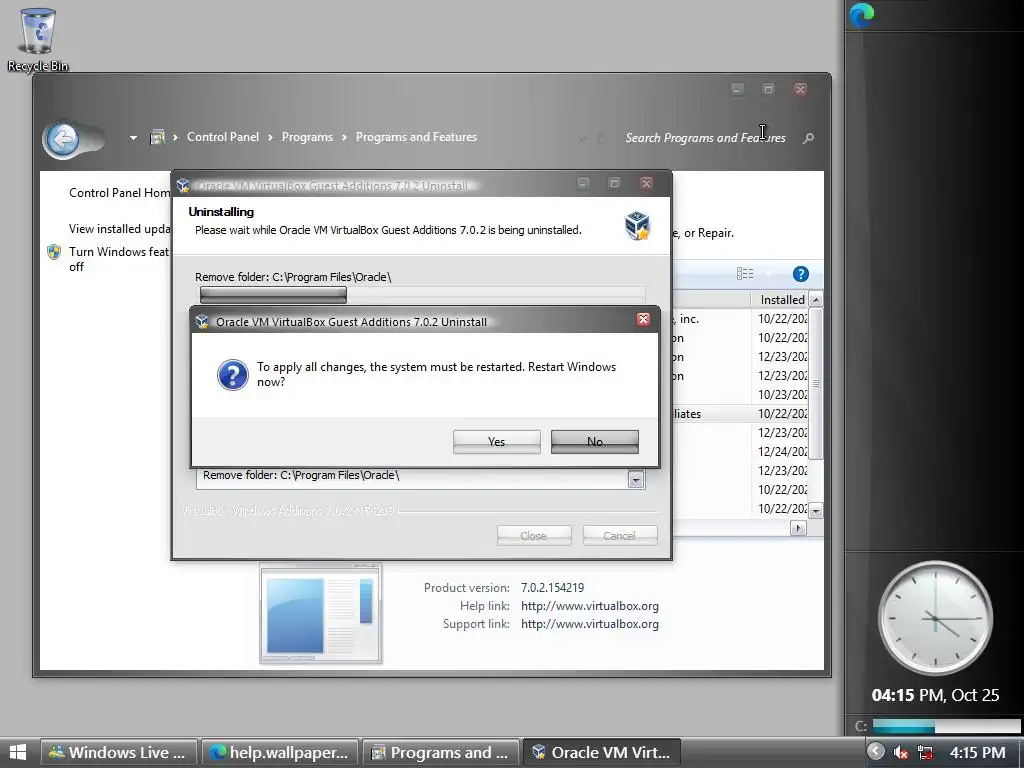Click the question mark icon in dialog
The height and width of the screenshot is (768, 1024).
[x=232, y=375]
